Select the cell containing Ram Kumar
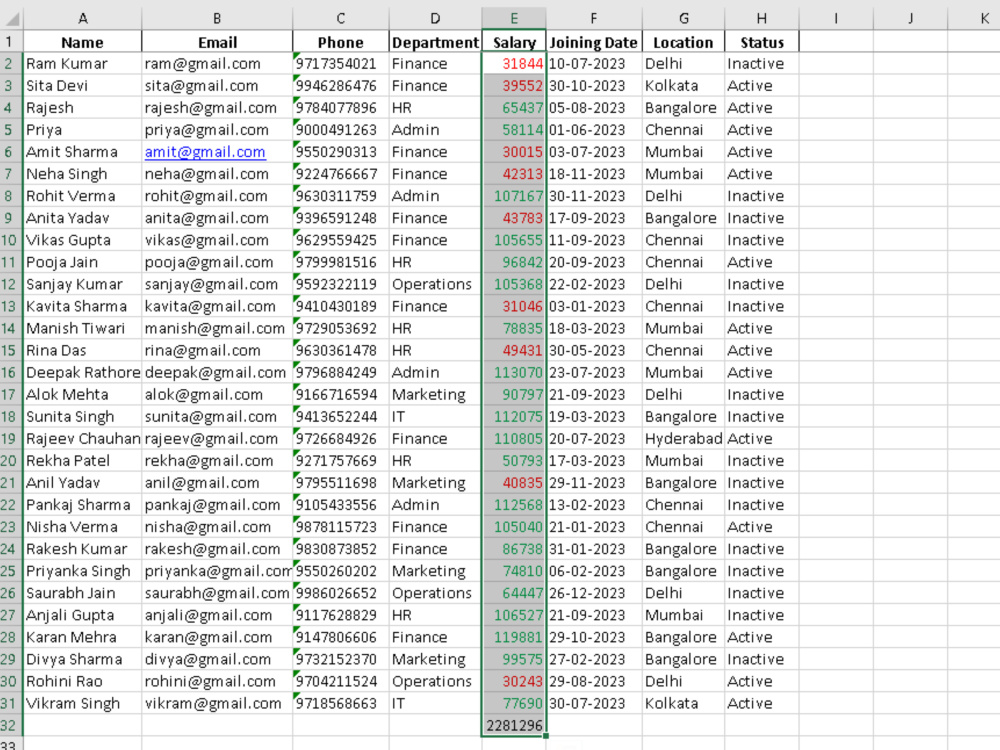 82,64
